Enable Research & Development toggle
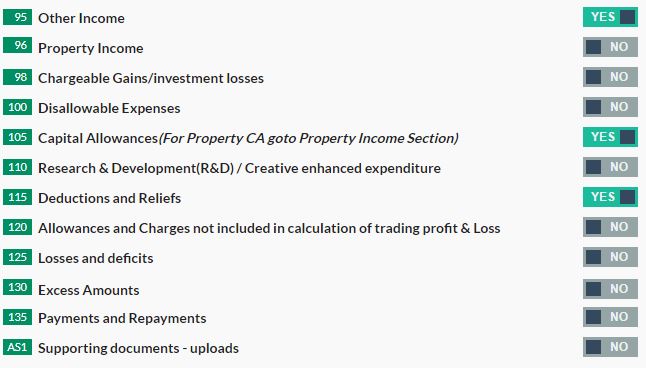 [x=610, y=167]
